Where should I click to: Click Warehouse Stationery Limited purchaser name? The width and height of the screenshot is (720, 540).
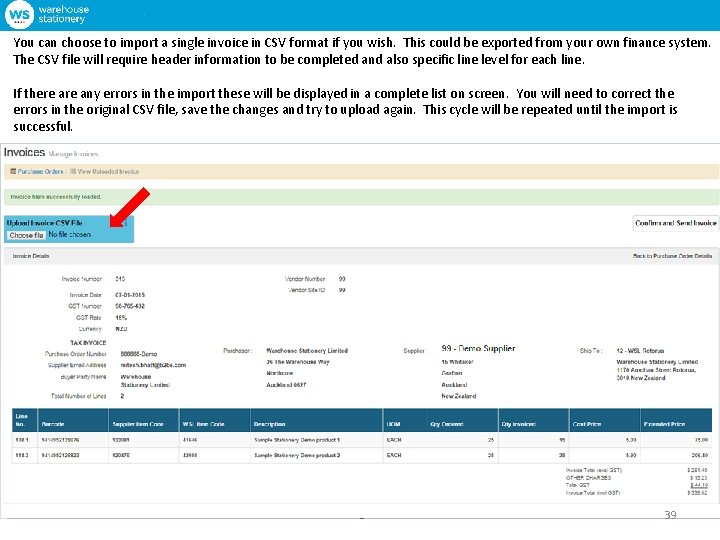pos(307,350)
